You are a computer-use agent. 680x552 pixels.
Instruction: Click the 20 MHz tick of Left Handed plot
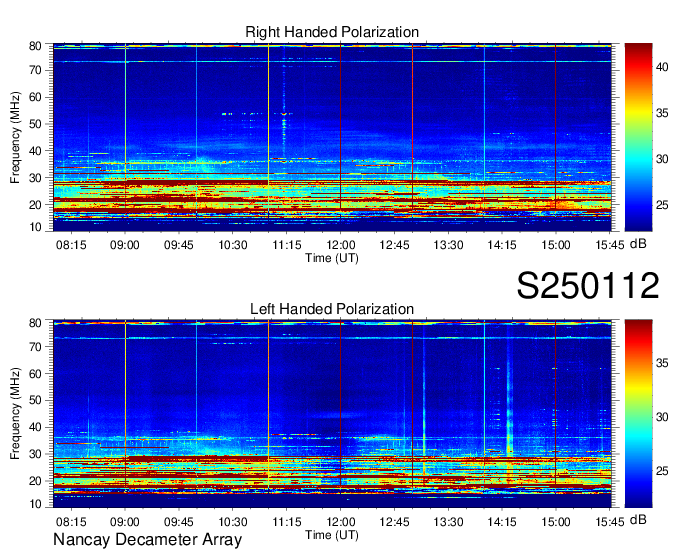coord(35,481)
